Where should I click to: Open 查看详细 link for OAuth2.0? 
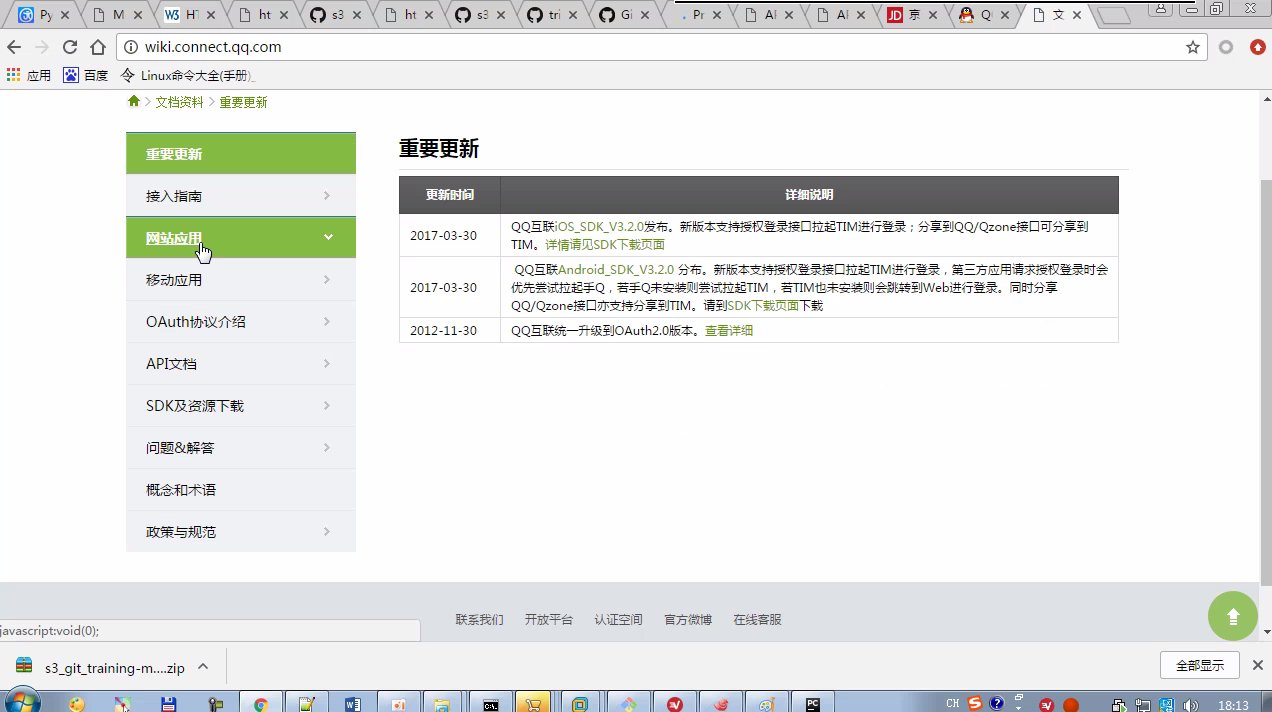pos(729,330)
